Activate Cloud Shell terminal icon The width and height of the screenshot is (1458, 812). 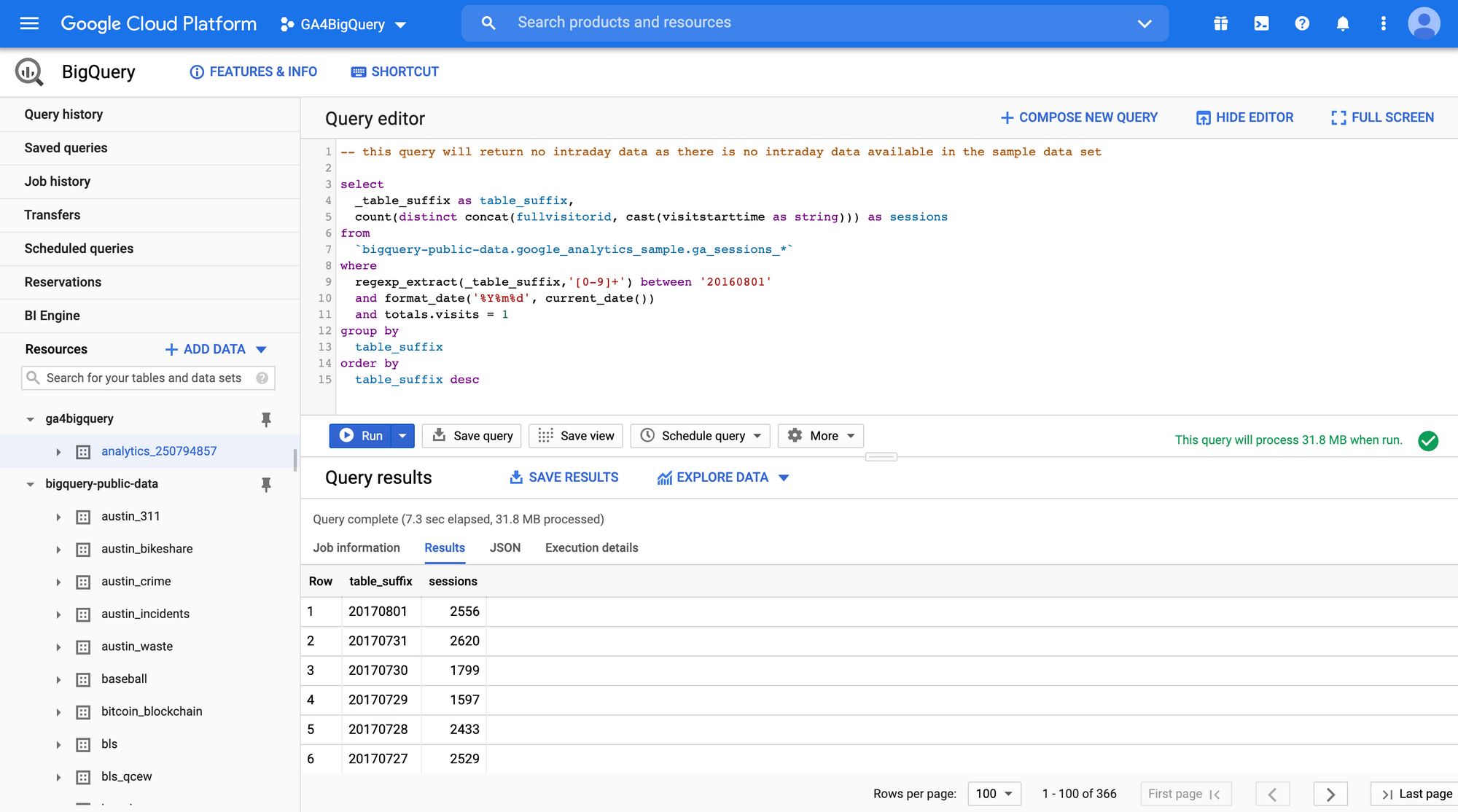pyautogui.click(x=1261, y=23)
